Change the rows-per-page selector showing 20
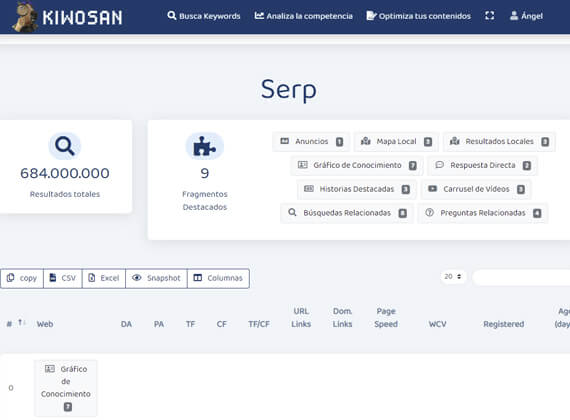This screenshot has height=420, width=570. (453, 277)
